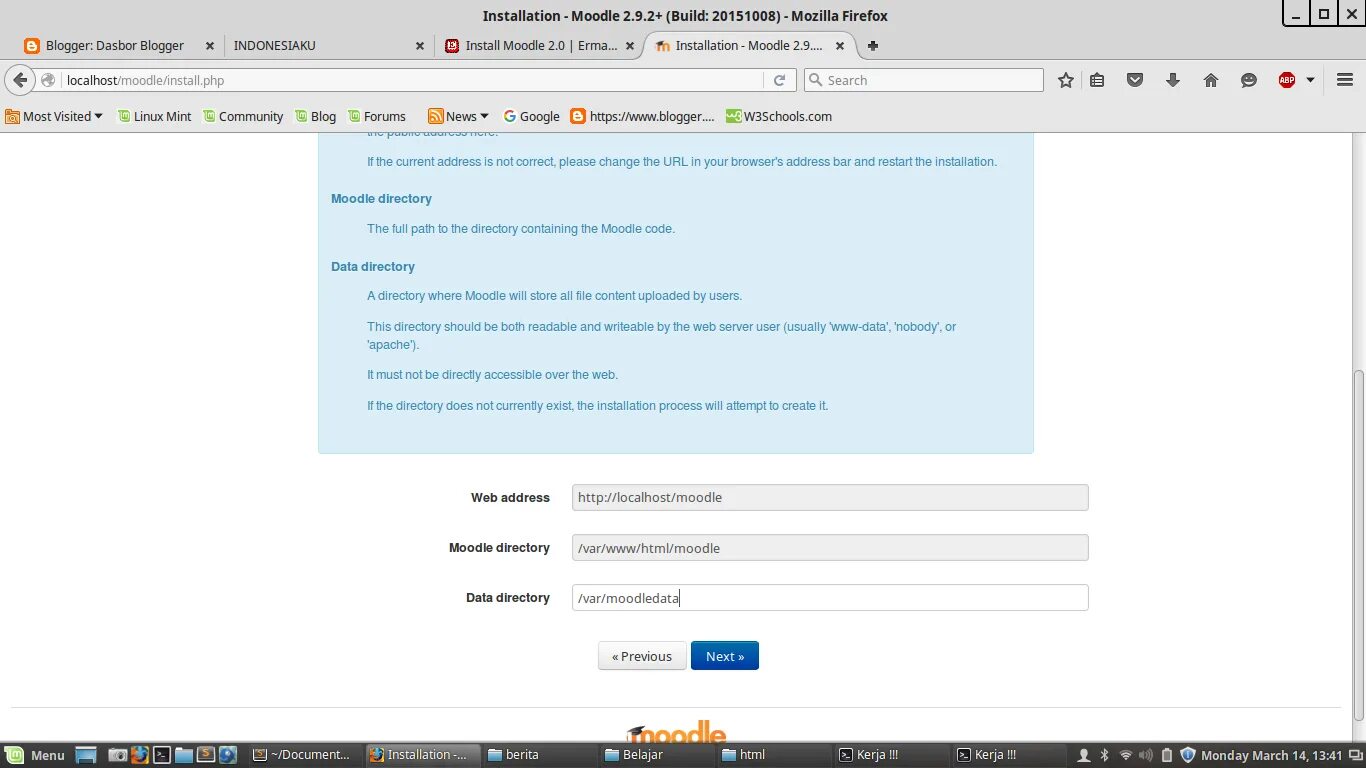Open the Downloads arrow icon

coord(1173,80)
